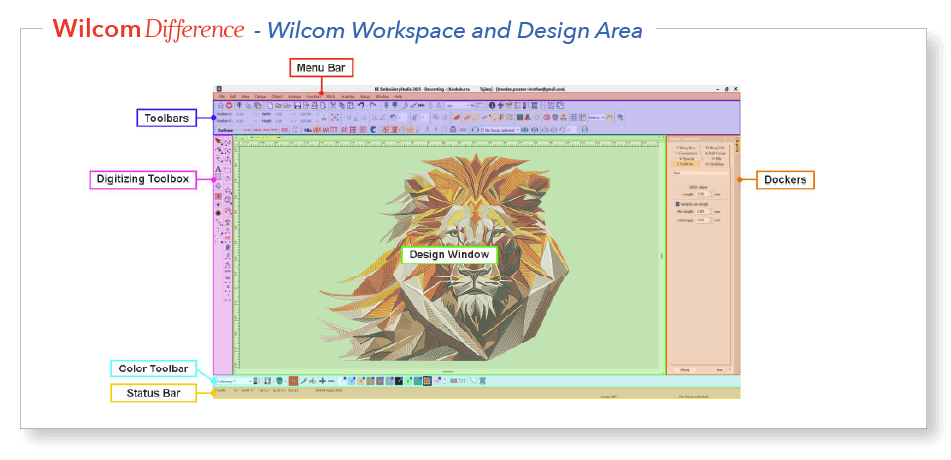Screen dimensions: 951x460
Task: Open the Stitch menu
Action: pyautogui.click(x=330, y=96)
